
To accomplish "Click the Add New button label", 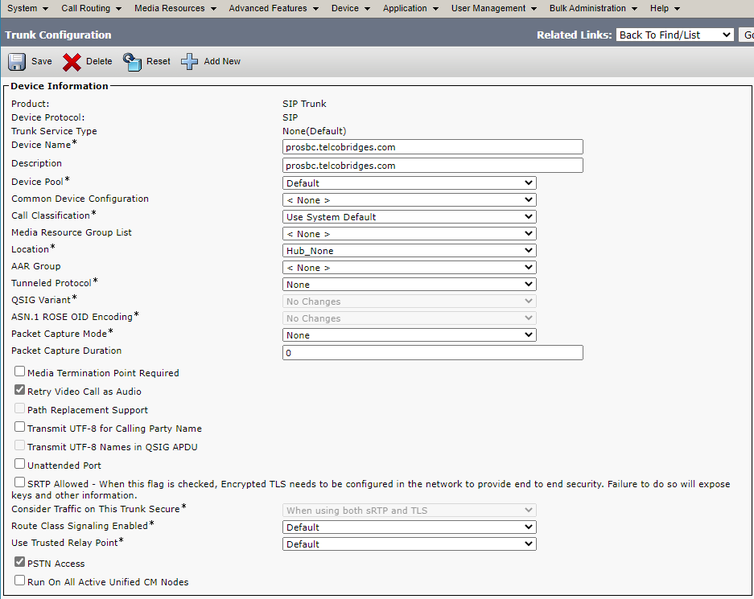I will (x=222, y=62).
